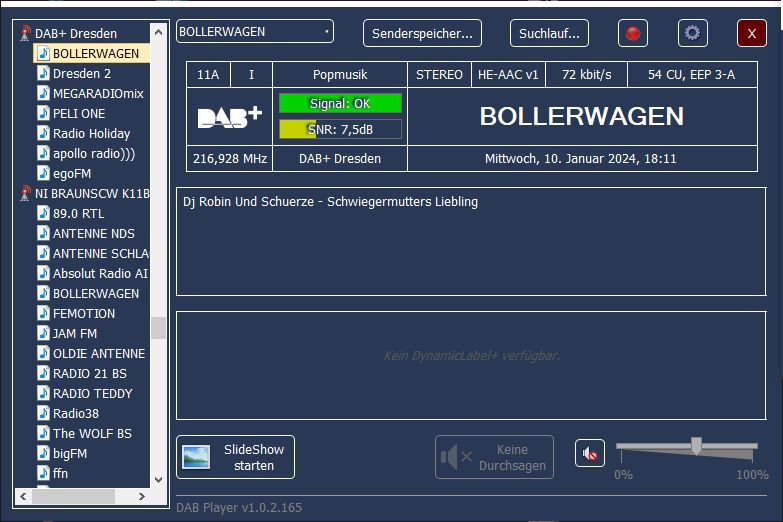Choose OLDIE ANTENNE station

pos(98,353)
